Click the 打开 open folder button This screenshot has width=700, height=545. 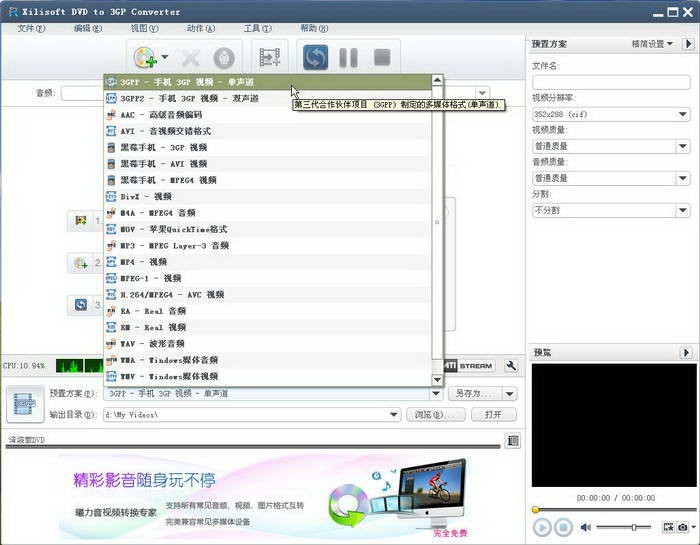494,415
